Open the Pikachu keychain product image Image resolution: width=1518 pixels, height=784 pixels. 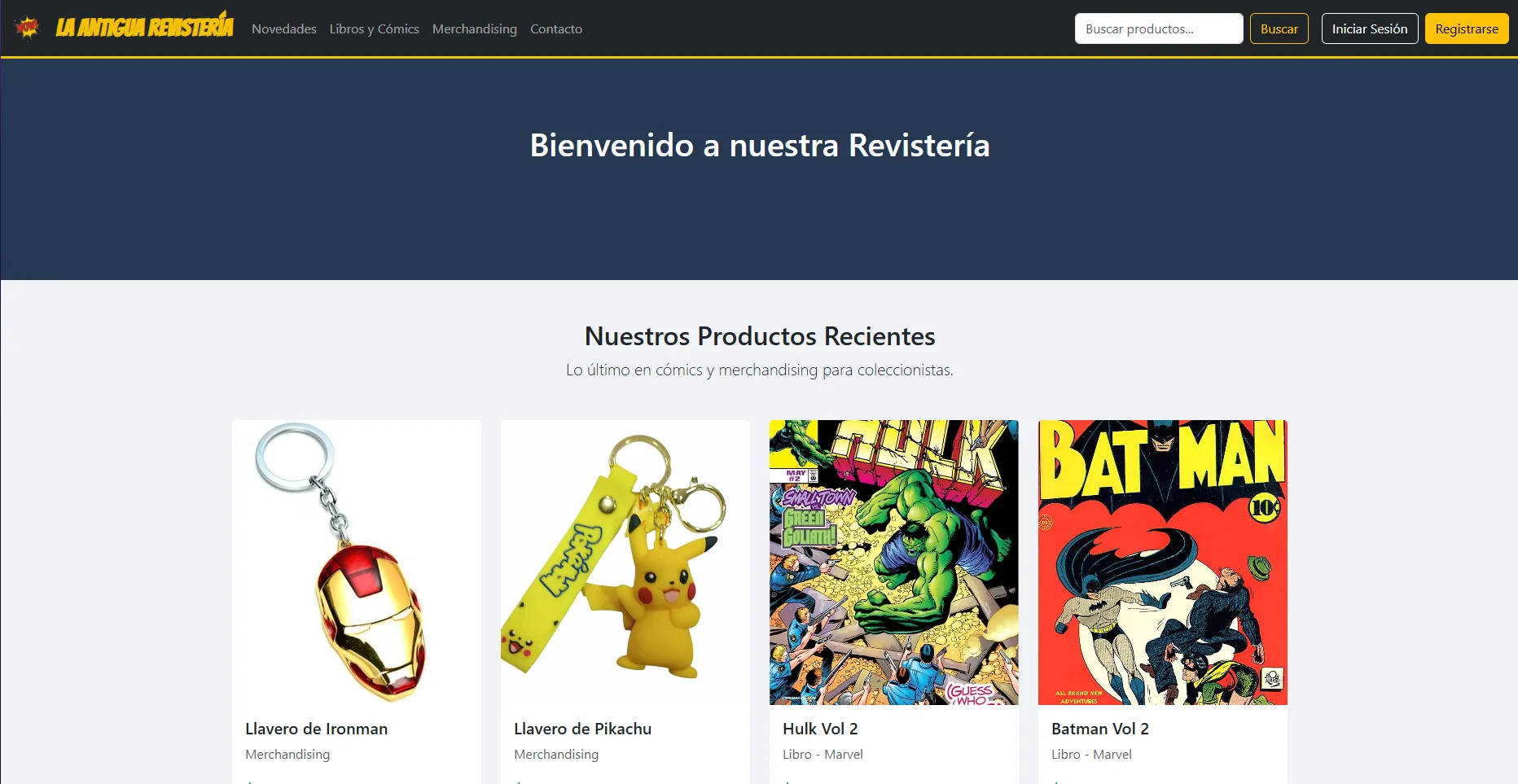[625, 562]
